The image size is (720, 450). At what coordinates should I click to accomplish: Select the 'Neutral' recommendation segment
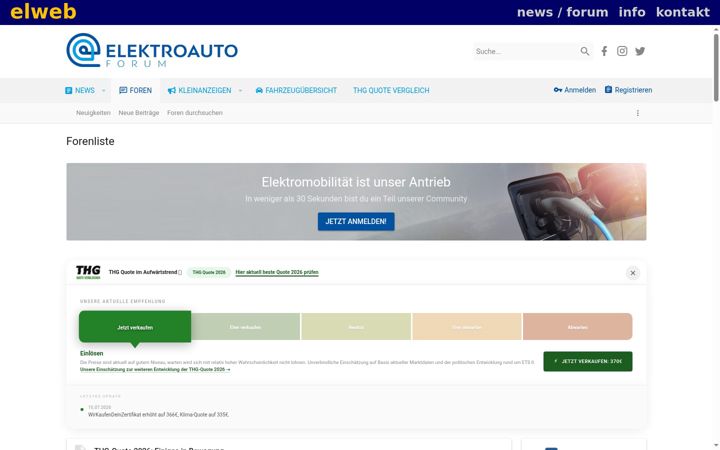pos(356,327)
